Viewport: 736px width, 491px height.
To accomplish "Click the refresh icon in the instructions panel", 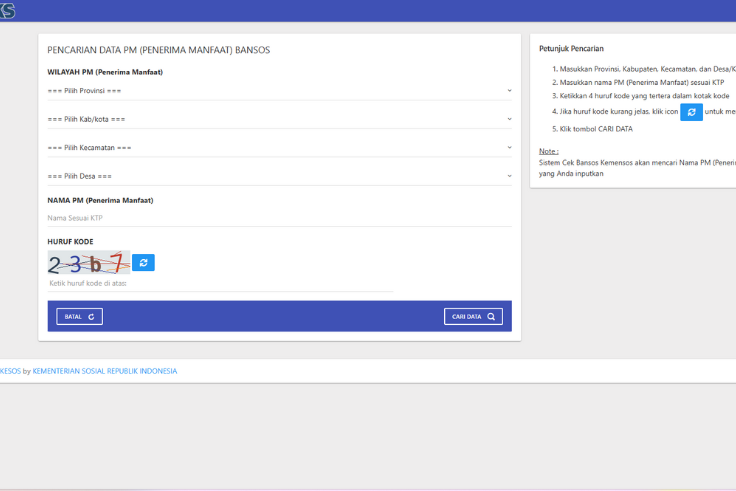I will click(691, 112).
